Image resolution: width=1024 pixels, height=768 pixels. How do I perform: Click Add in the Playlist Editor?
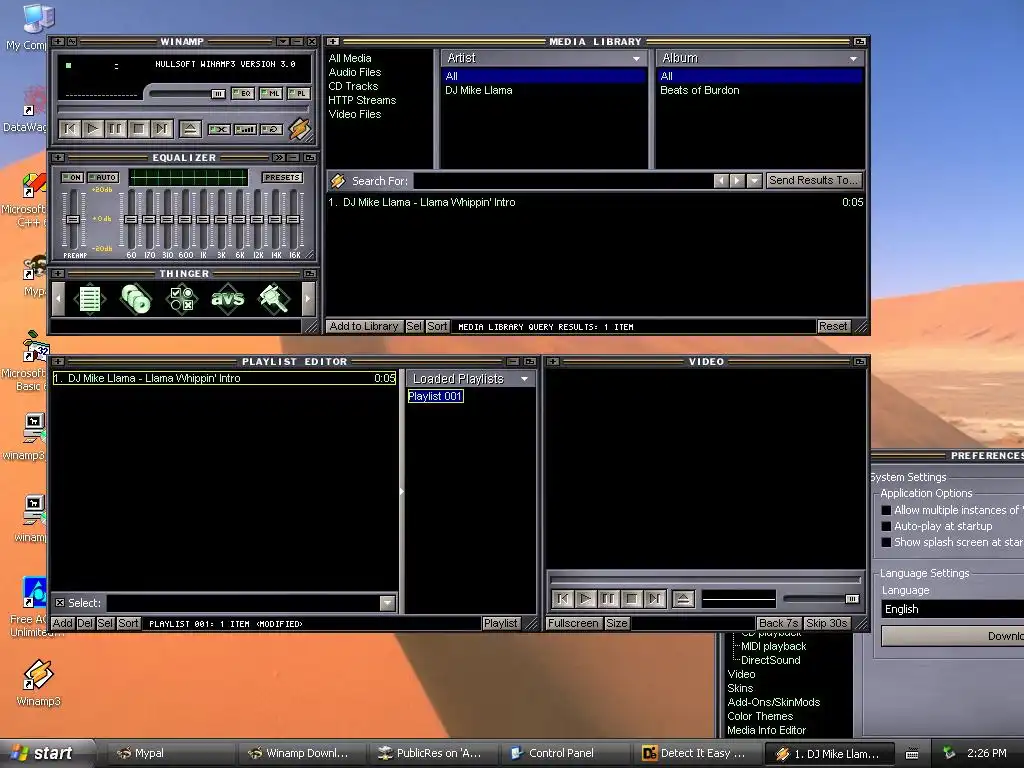point(63,624)
